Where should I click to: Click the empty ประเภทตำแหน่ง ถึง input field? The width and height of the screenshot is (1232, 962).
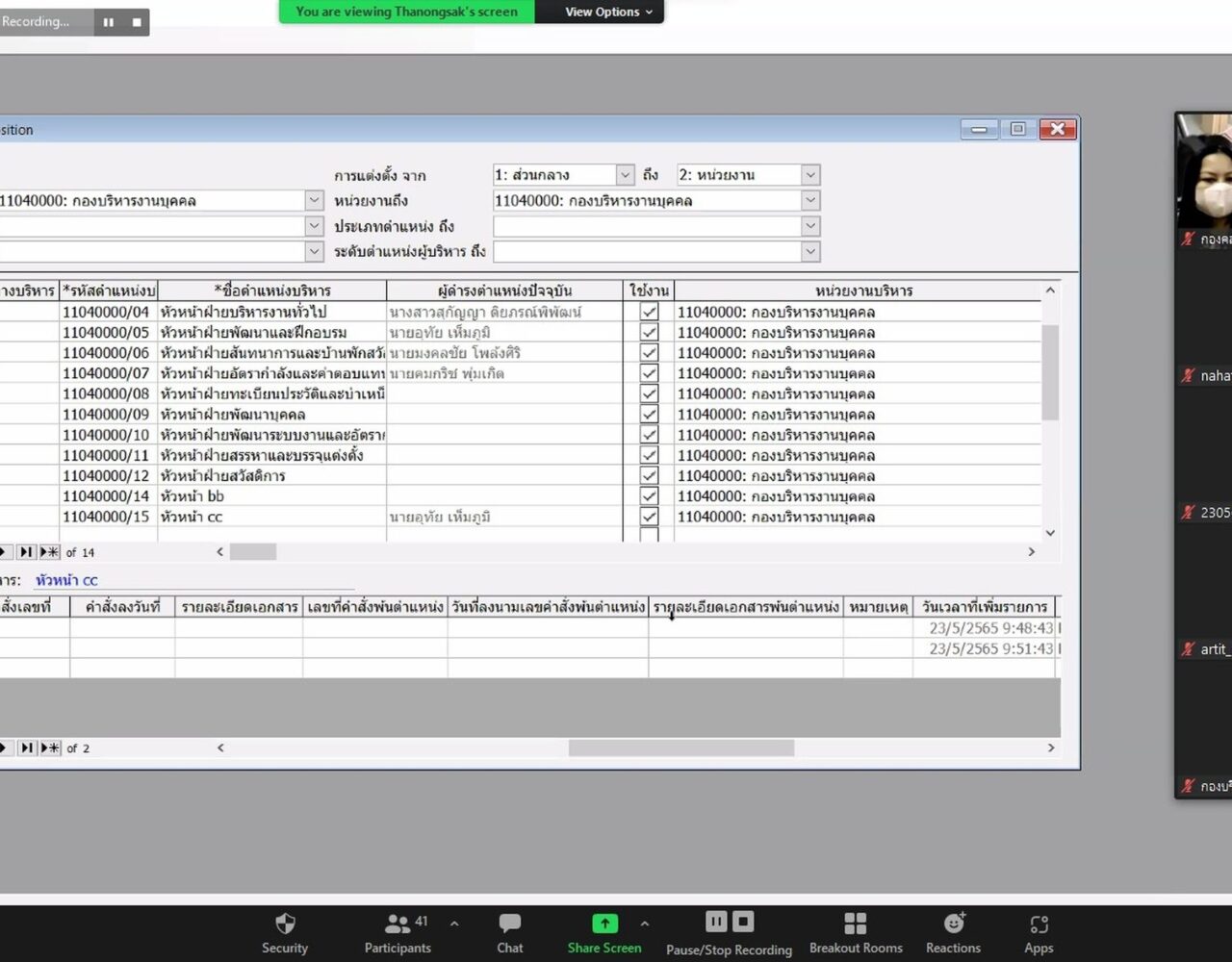[x=647, y=226]
